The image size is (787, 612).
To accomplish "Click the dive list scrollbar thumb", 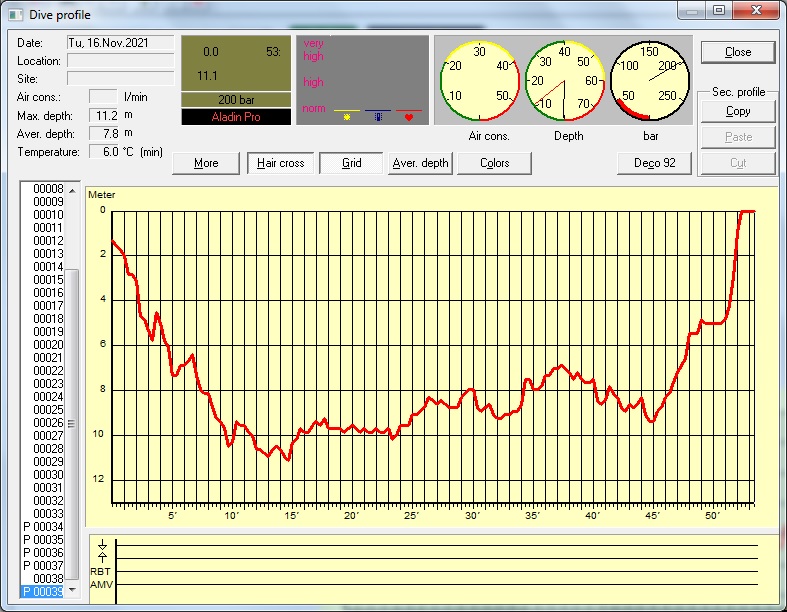I will (72, 424).
